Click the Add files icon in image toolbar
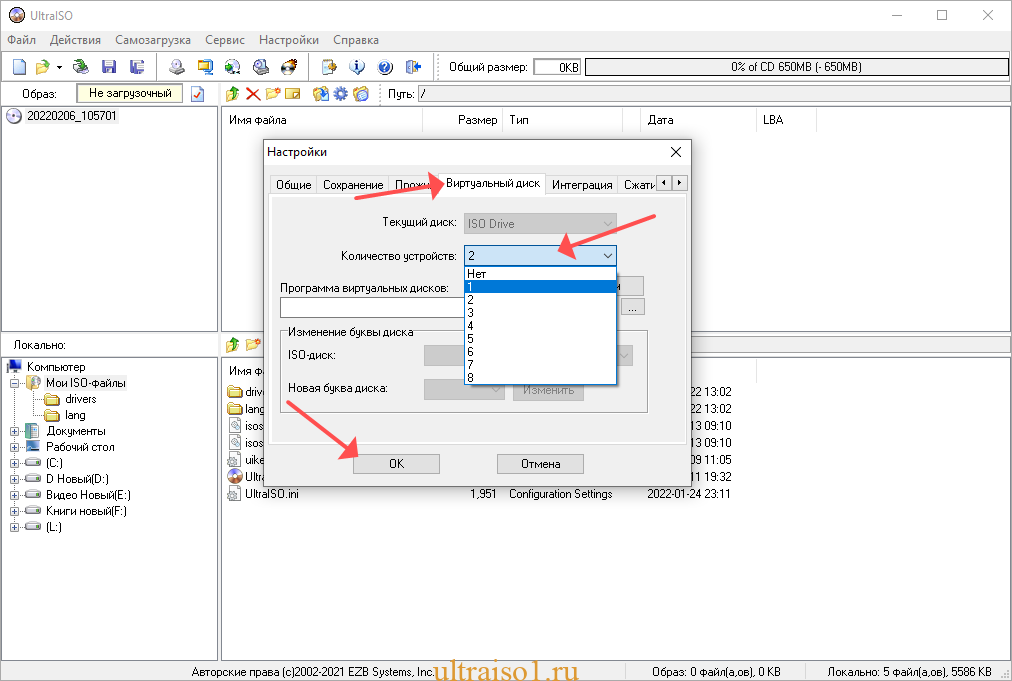The image size is (1012, 681). (321, 94)
